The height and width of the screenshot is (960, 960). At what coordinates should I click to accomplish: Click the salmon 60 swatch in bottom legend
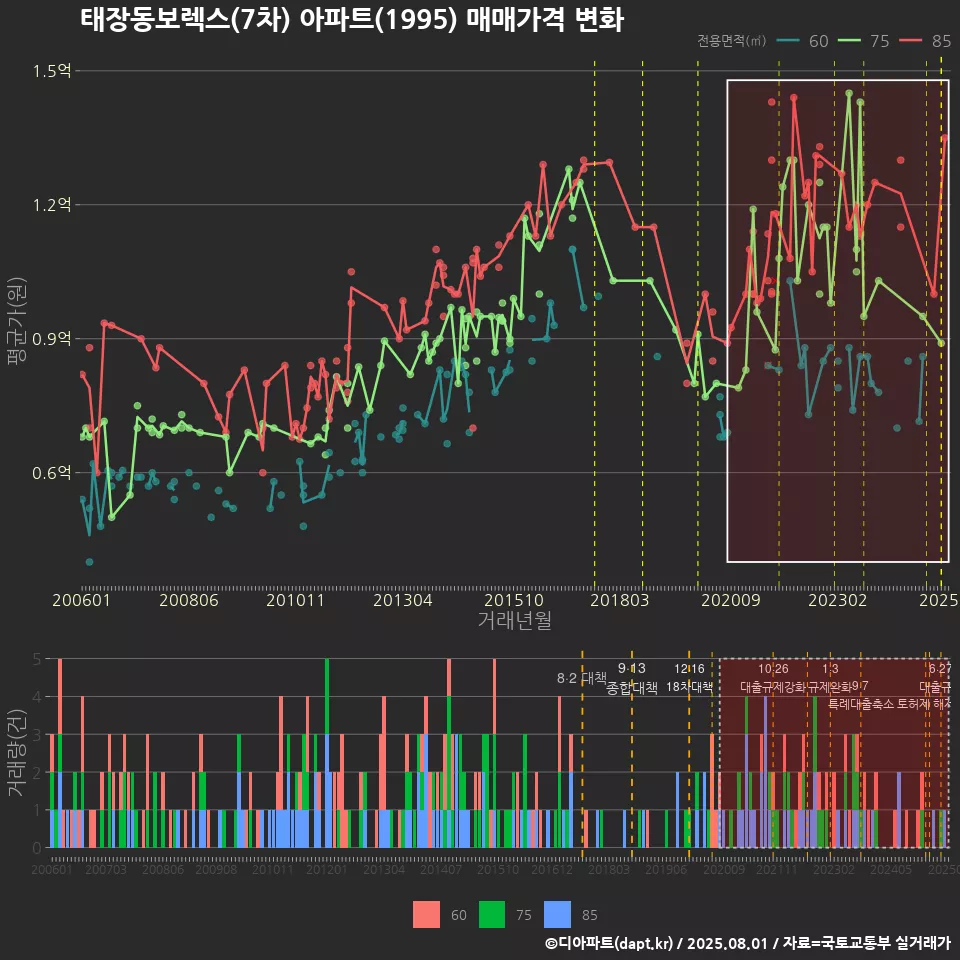pyautogui.click(x=426, y=915)
